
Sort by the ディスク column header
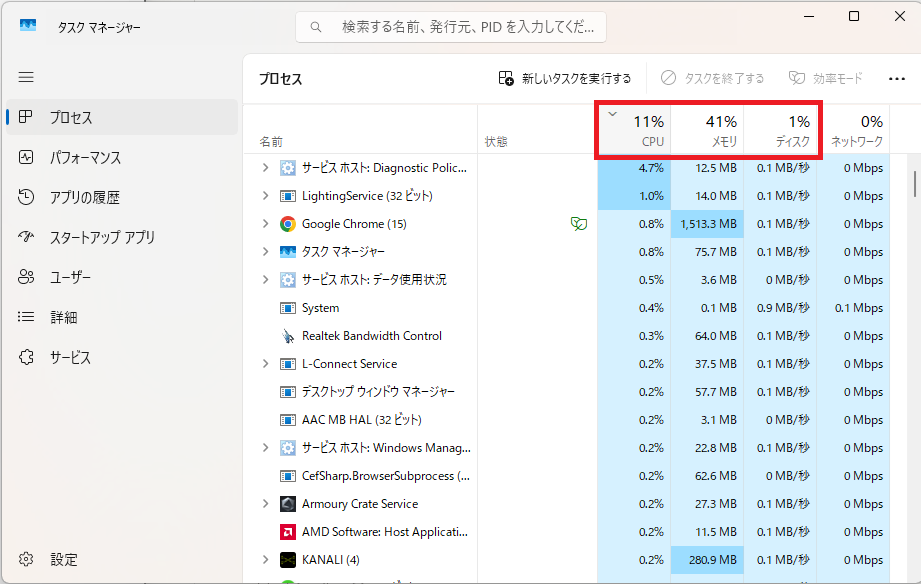click(780, 130)
